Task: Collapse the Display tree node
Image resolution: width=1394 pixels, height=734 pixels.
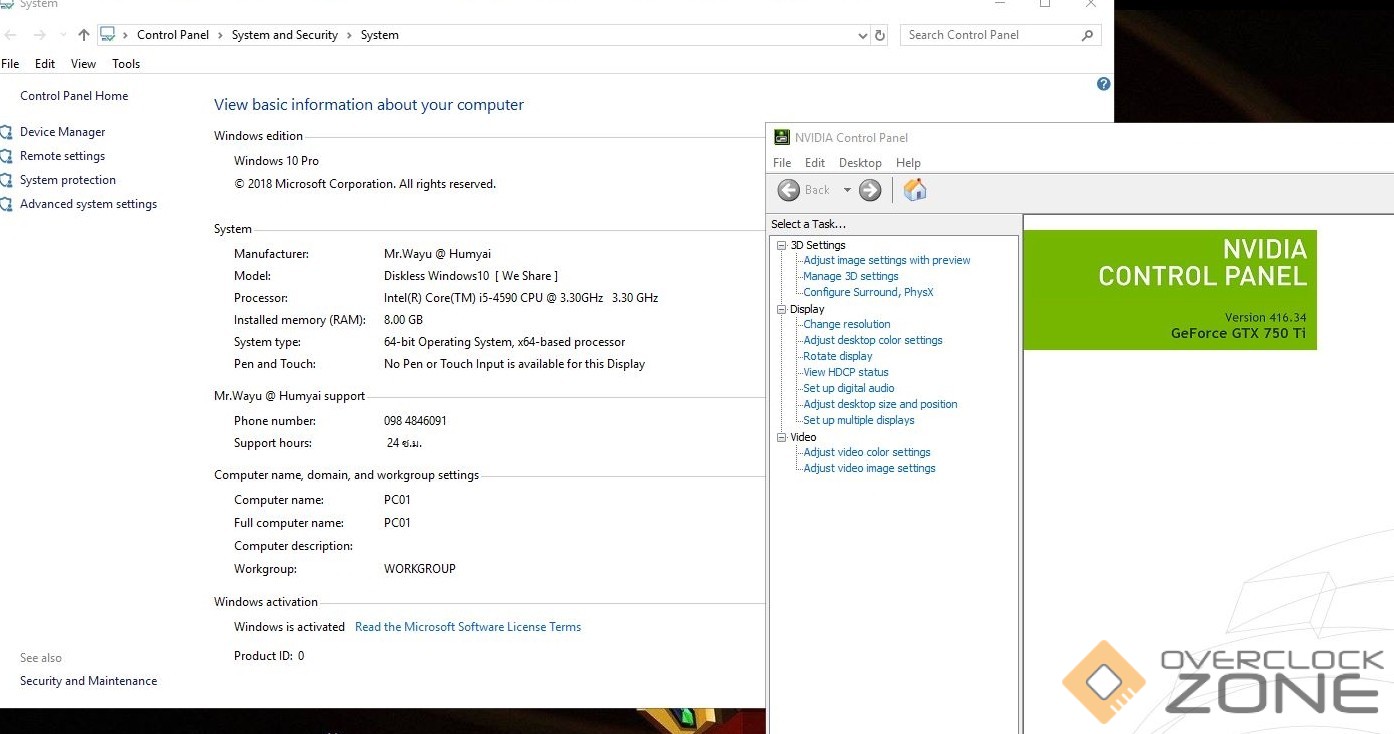Action: click(782, 309)
